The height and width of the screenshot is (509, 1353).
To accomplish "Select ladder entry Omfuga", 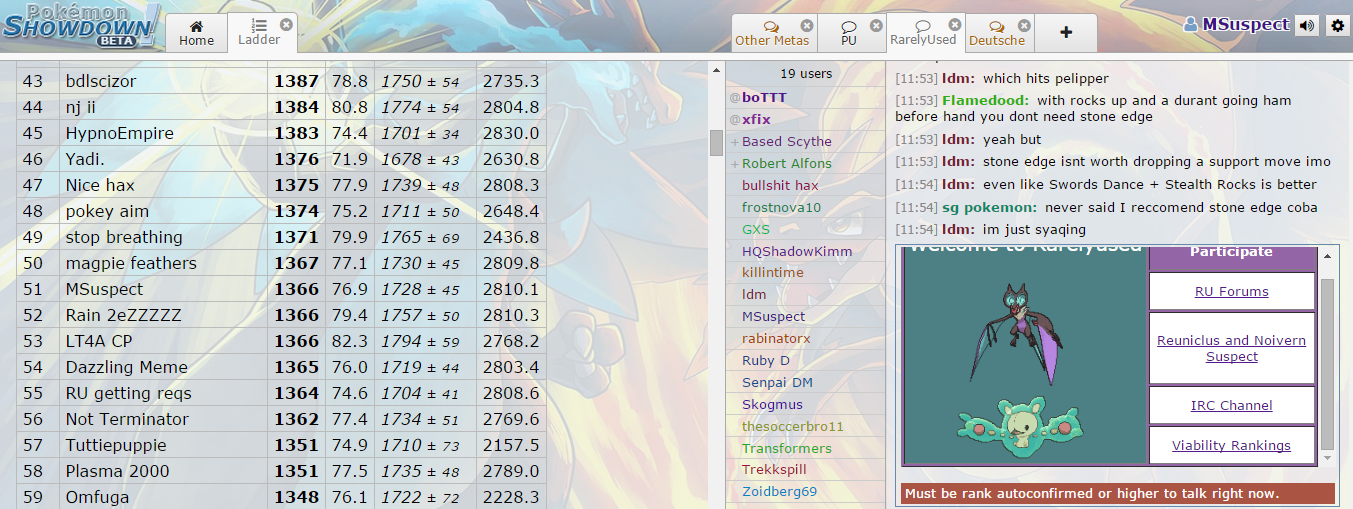I will tap(282, 497).
